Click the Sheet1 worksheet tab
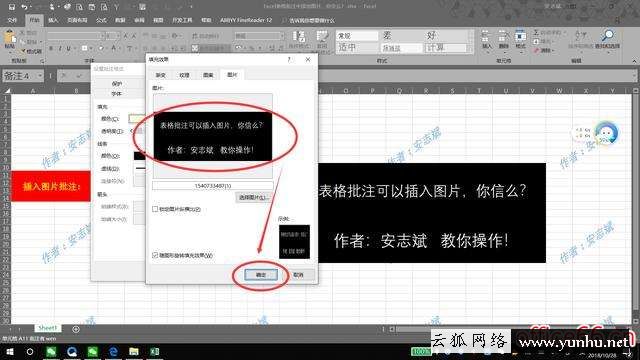This screenshot has width=640, height=360. (x=47, y=328)
